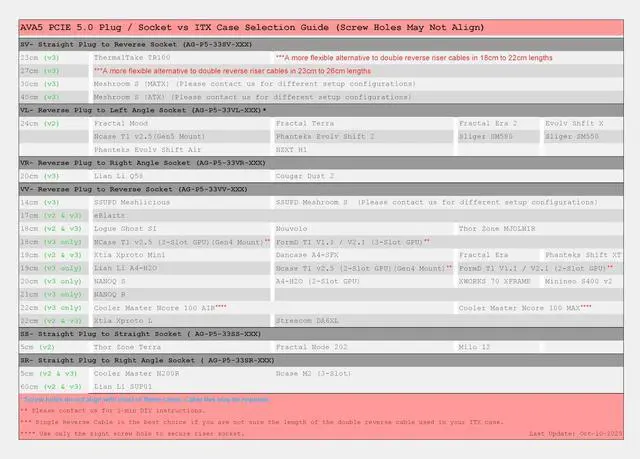
Task: Click the 'Use only the right screw hole' footnote
Action: [132, 433]
